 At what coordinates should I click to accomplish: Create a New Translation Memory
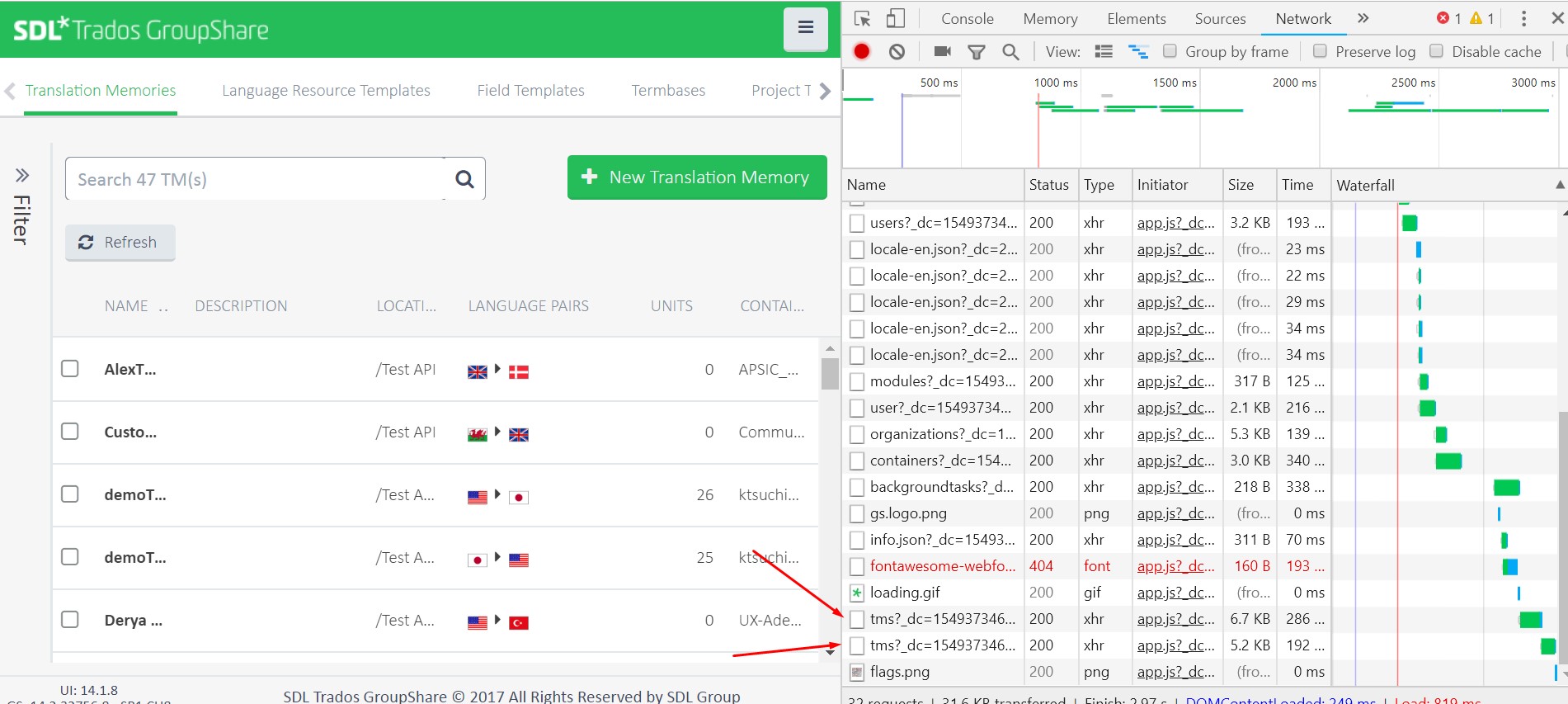click(x=697, y=177)
